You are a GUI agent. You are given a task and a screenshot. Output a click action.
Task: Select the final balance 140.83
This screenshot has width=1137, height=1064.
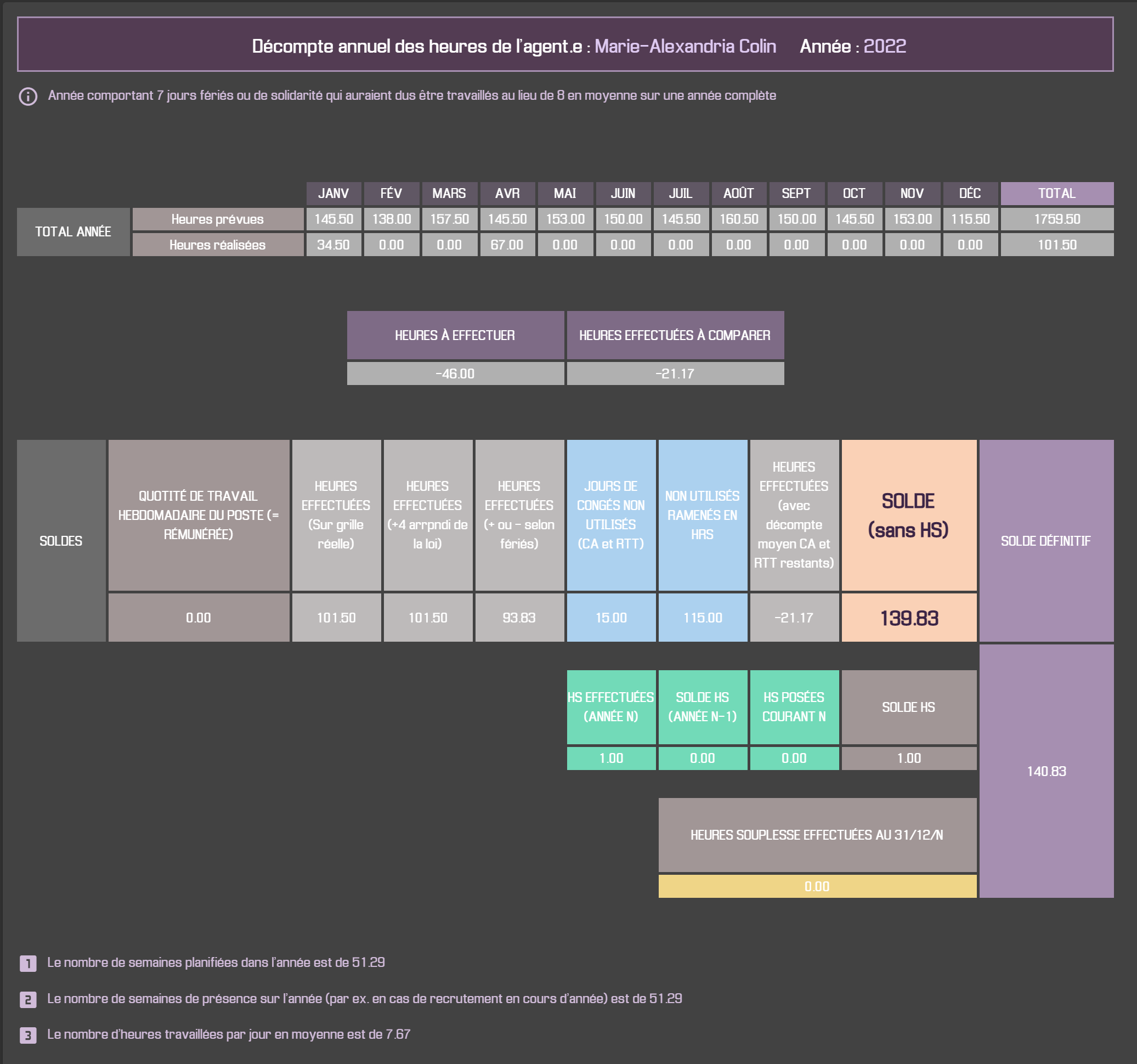pyautogui.click(x=1046, y=771)
